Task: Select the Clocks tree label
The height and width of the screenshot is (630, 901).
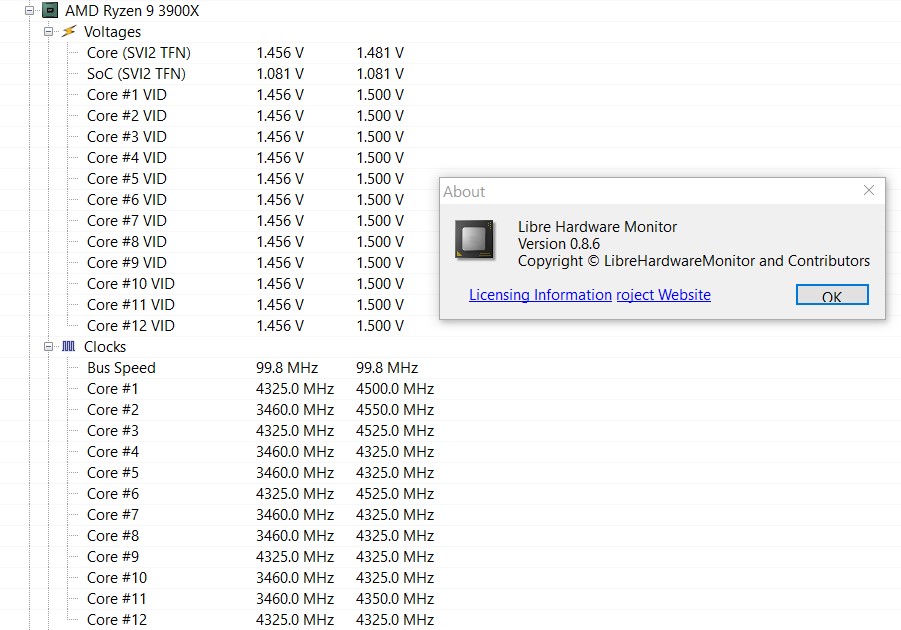Action: click(105, 347)
